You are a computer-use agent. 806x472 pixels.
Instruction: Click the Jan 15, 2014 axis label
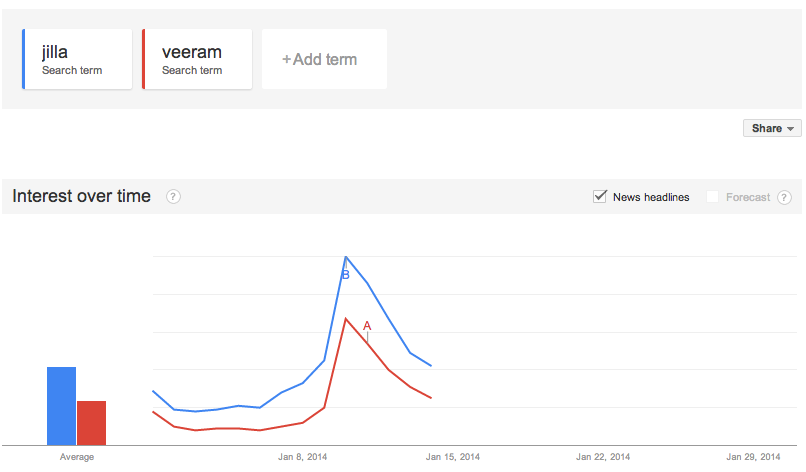[453, 457]
